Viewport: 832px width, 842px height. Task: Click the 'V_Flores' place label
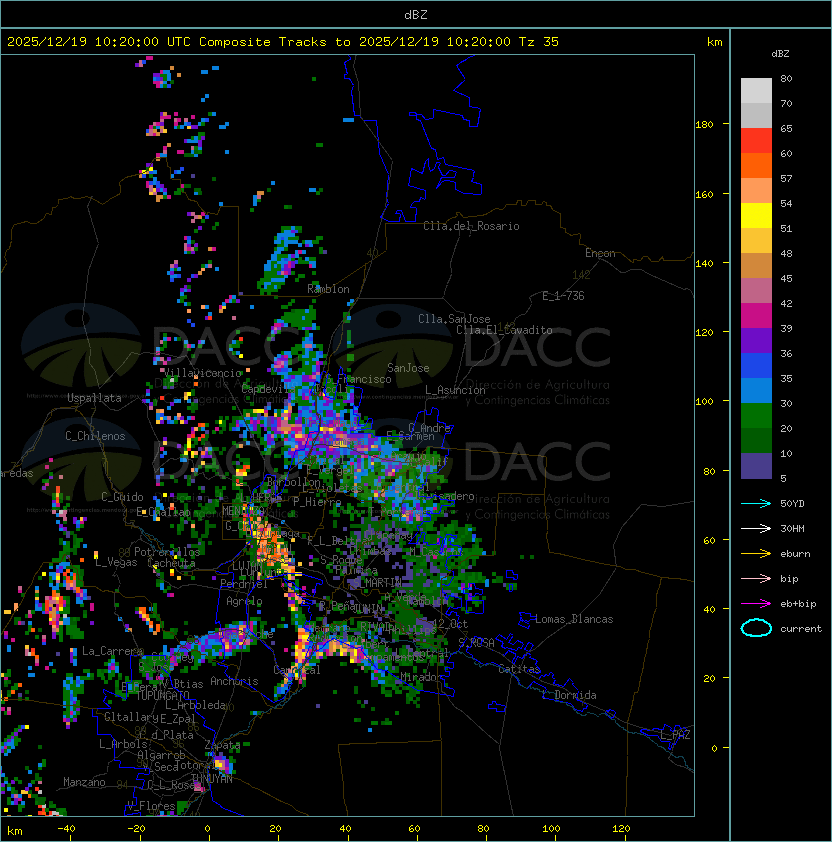pyautogui.click(x=151, y=806)
